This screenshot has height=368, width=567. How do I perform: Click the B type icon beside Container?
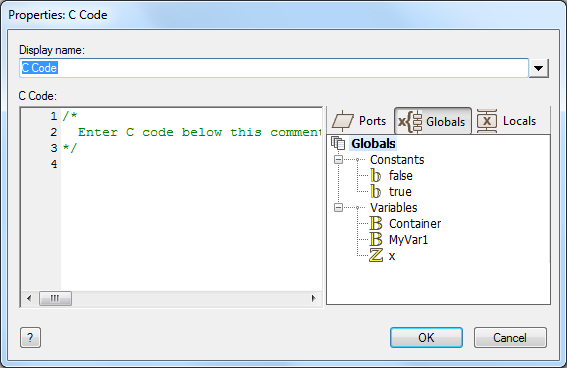[376, 223]
